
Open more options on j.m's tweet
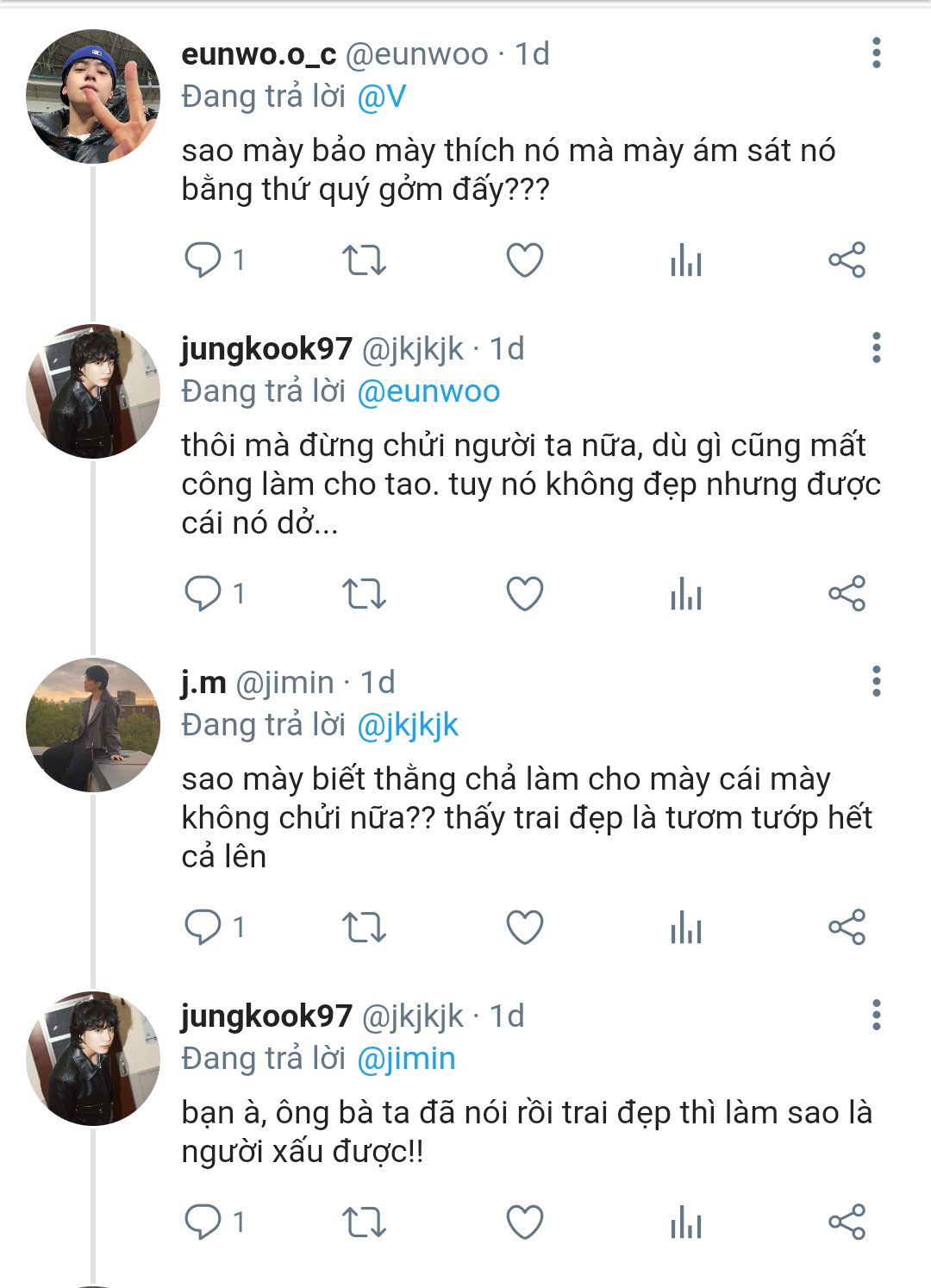(x=876, y=681)
